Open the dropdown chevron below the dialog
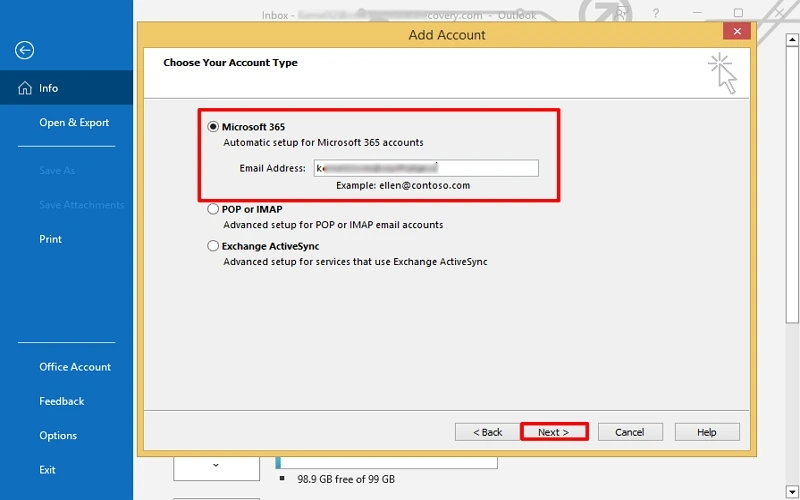 coord(216,465)
